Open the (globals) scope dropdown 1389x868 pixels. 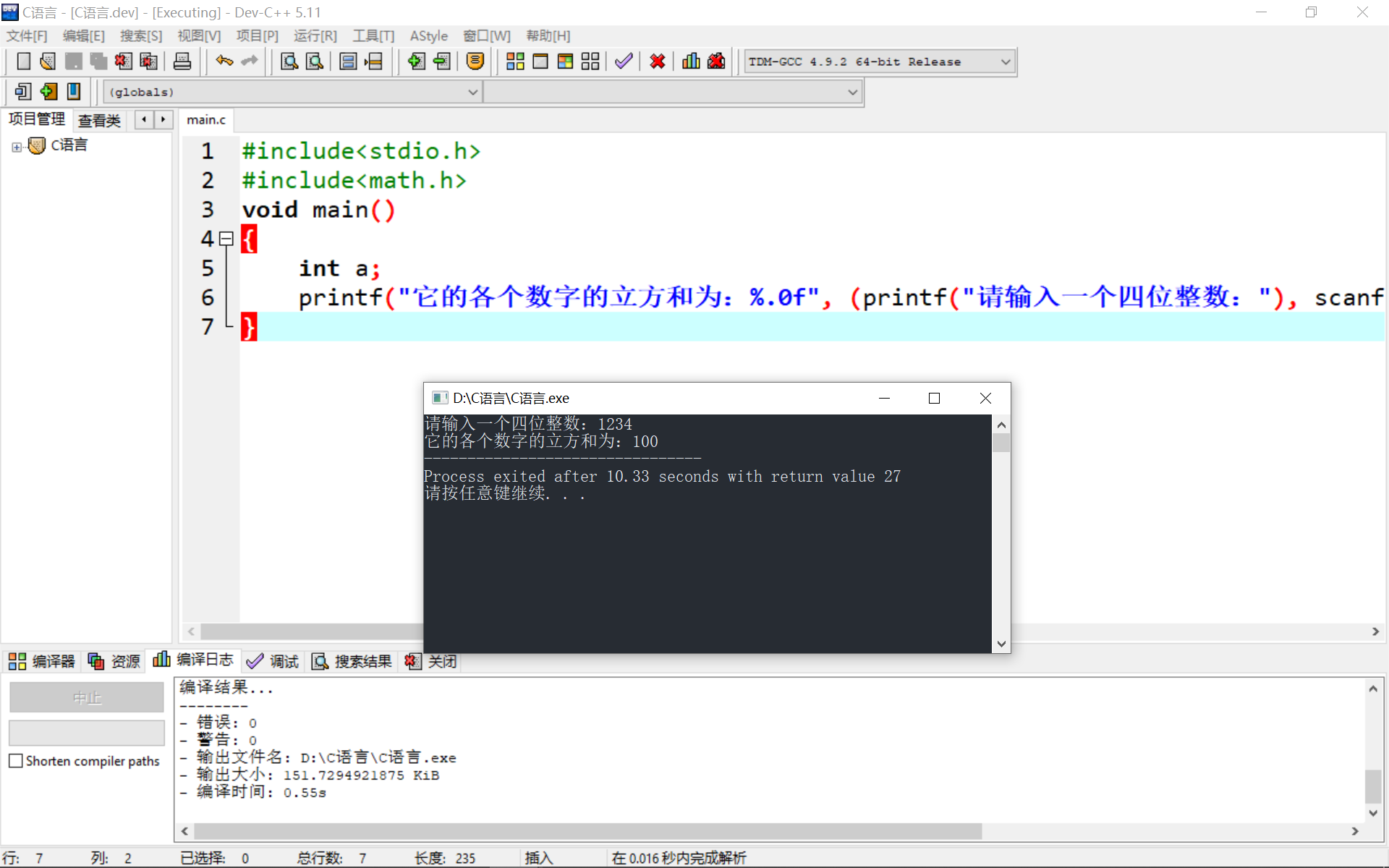(x=472, y=93)
